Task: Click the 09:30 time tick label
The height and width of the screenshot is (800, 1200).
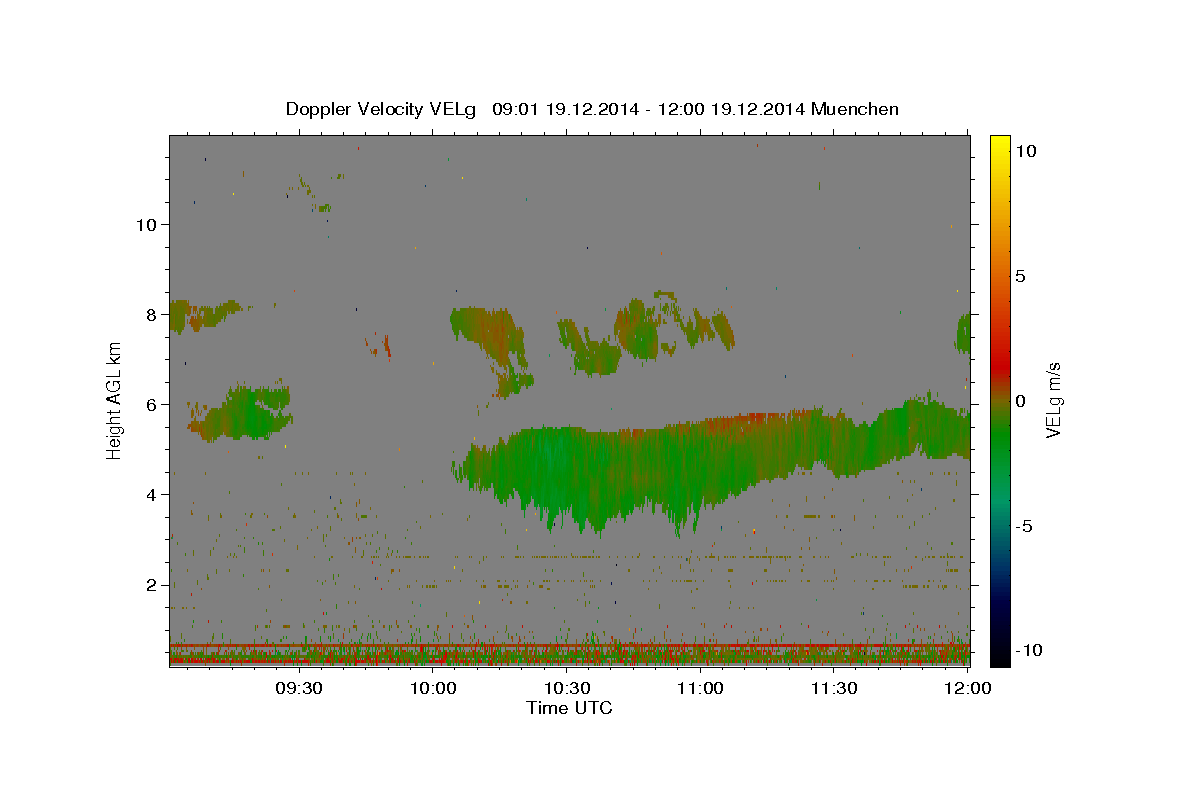Action: pyautogui.click(x=299, y=688)
